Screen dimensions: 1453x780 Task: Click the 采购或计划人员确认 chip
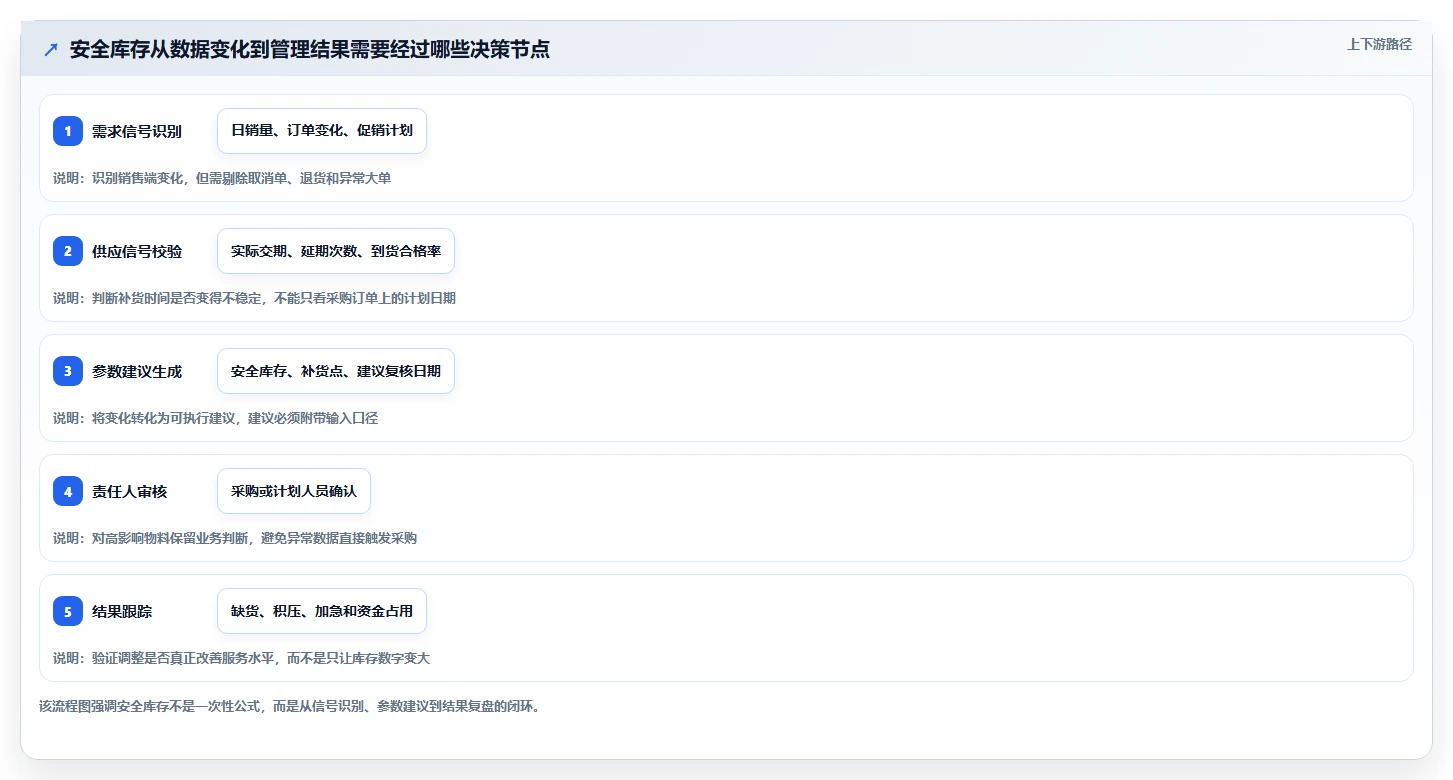[x=294, y=491]
